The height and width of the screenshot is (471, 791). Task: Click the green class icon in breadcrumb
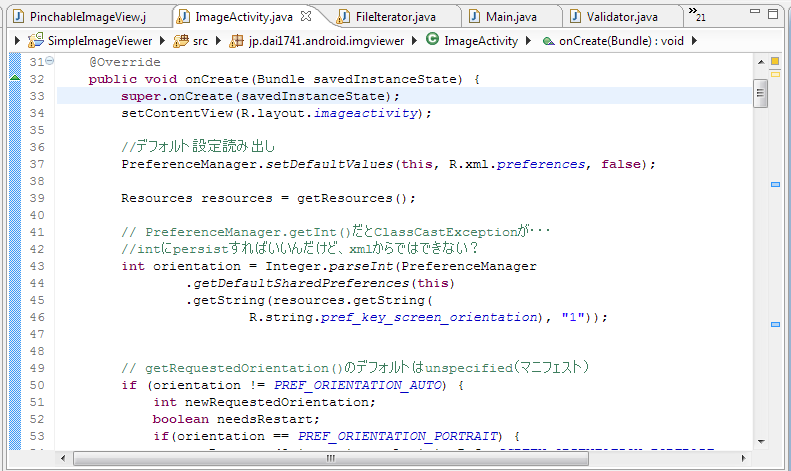coord(432,38)
